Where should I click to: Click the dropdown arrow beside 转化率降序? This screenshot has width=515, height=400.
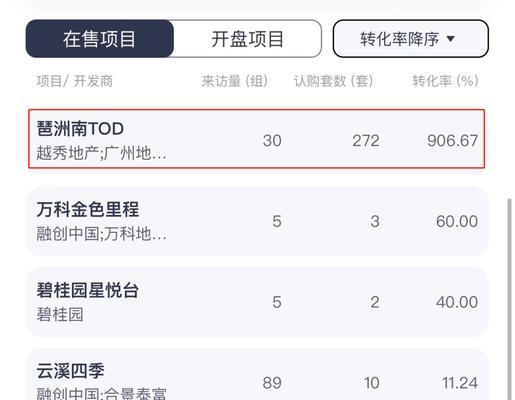(451, 39)
